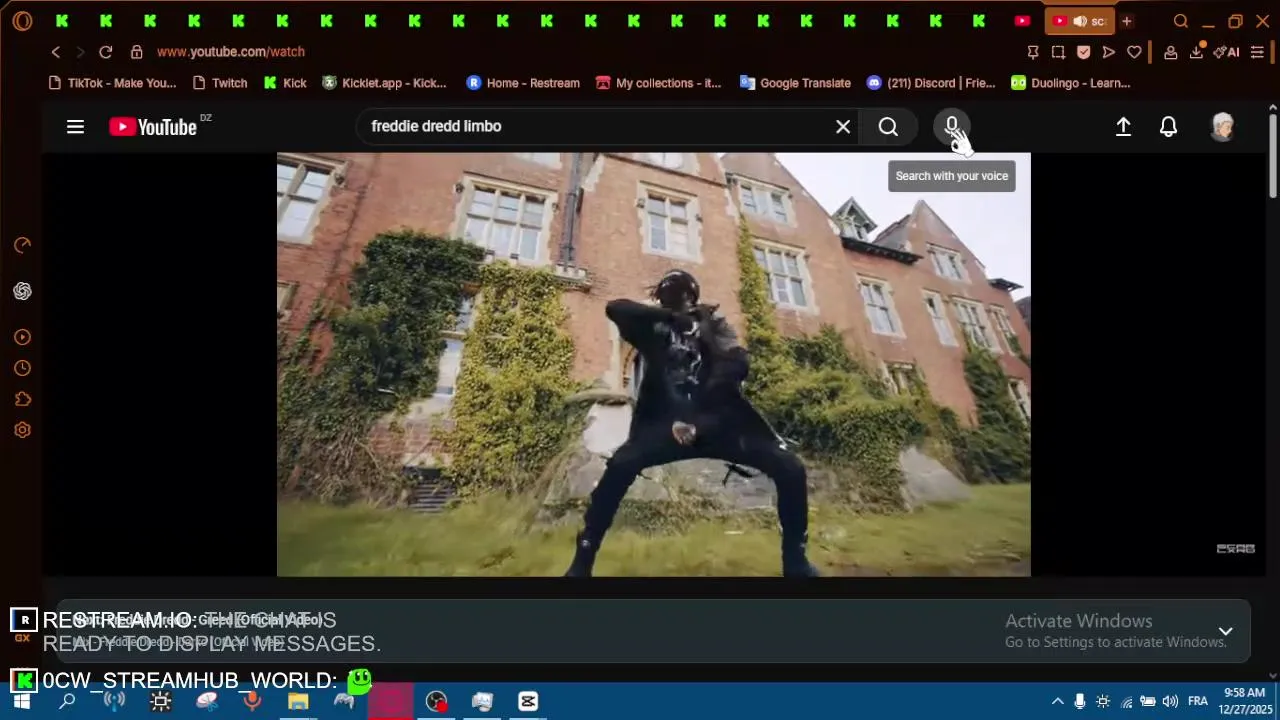Screen dimensions: 1280x720
Task: Open the browser profile account icon
Action: click(x=1170, y=52)
